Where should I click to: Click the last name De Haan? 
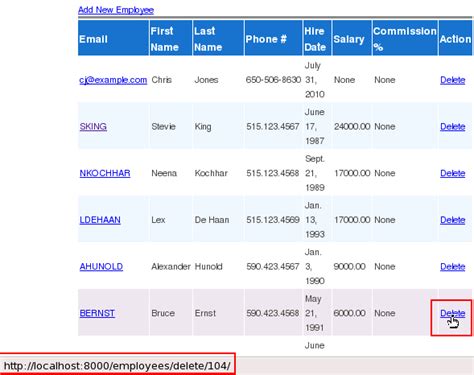coord(212,220)
